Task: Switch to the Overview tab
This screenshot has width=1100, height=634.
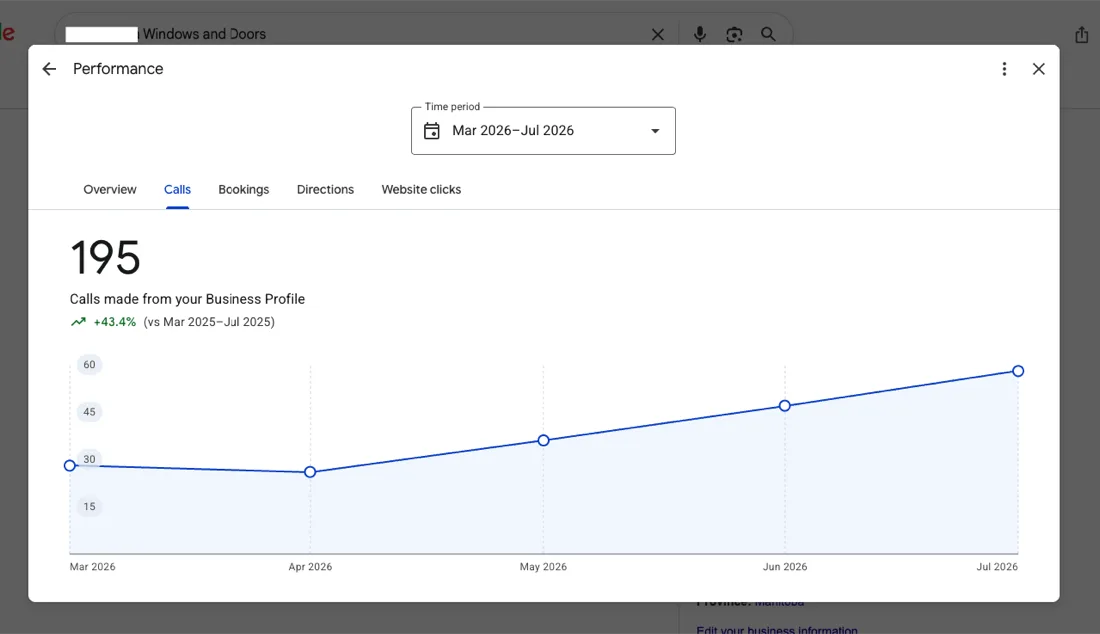Action: [x=109, y=189]
